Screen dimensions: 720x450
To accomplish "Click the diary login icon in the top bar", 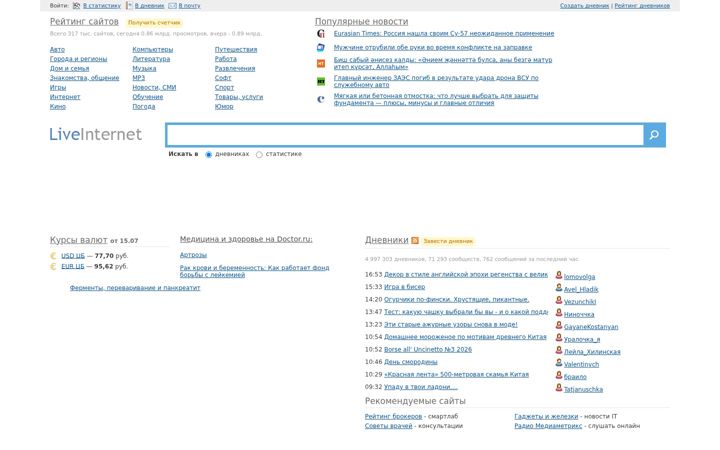I will tap(129, 6).
